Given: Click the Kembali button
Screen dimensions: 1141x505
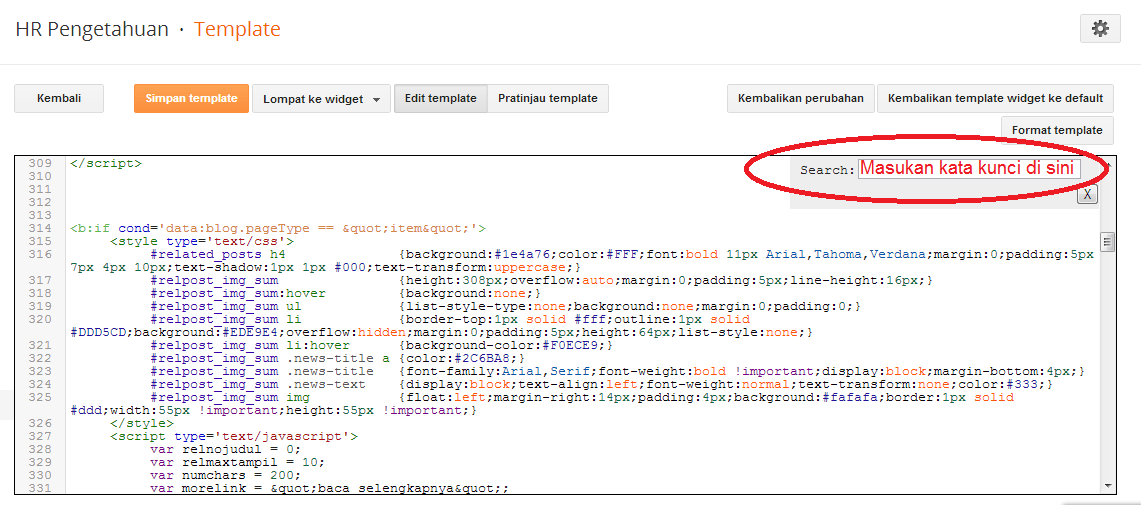Looking at the screenshot, I should click(x=59, y=98).
